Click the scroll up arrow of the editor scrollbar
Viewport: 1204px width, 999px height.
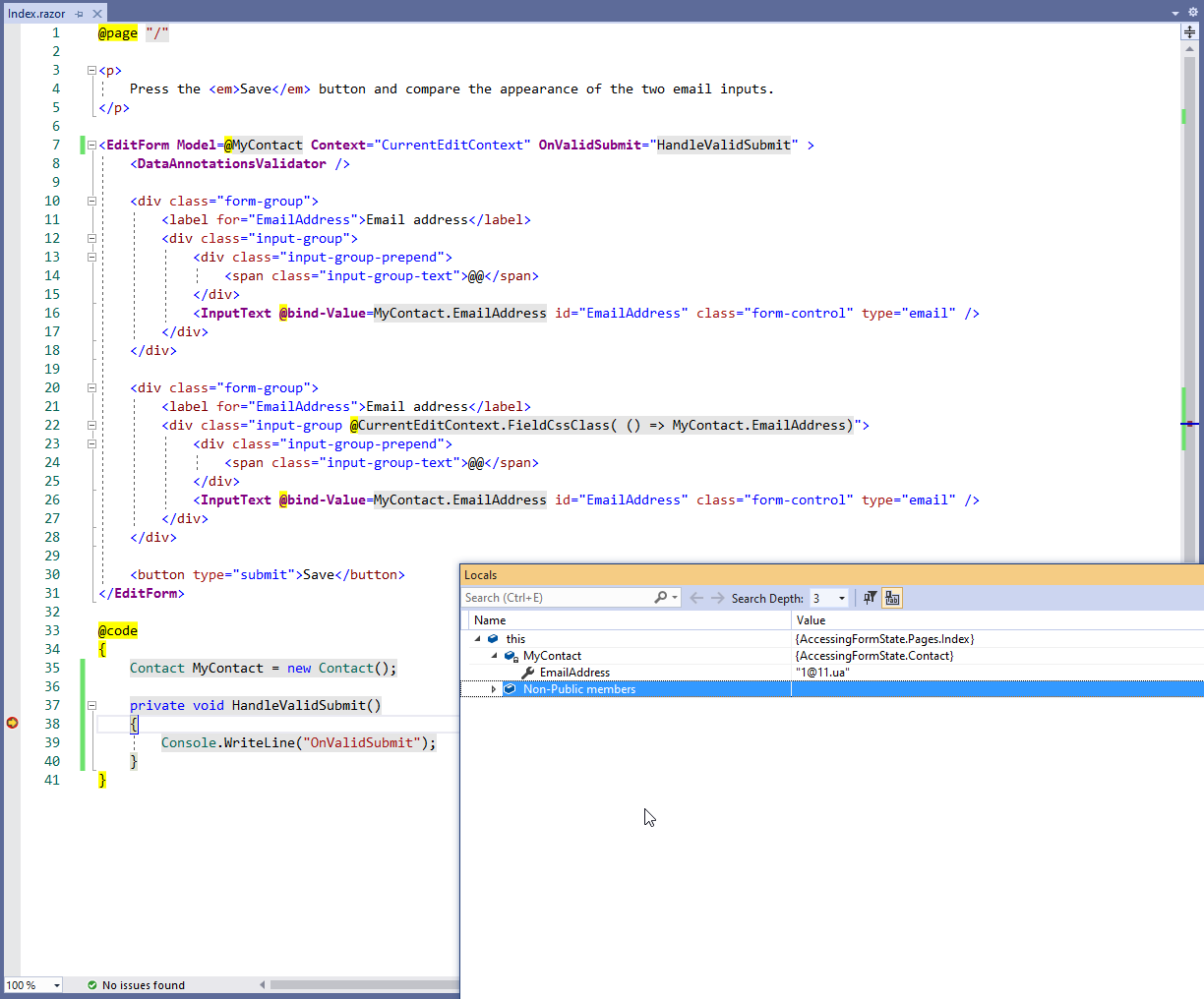(x=1189, y=48)
